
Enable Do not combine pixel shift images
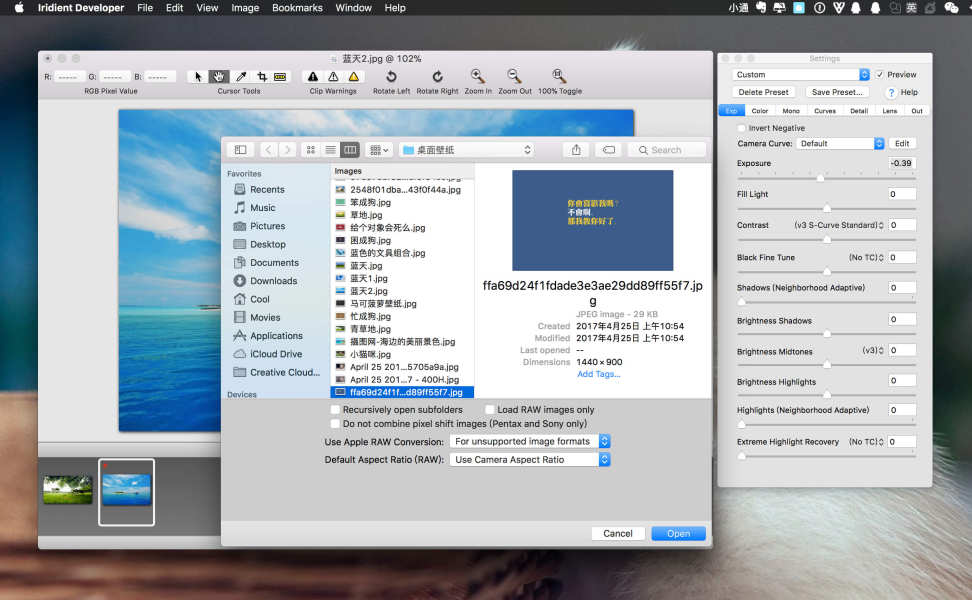click(x=335, y=424)
